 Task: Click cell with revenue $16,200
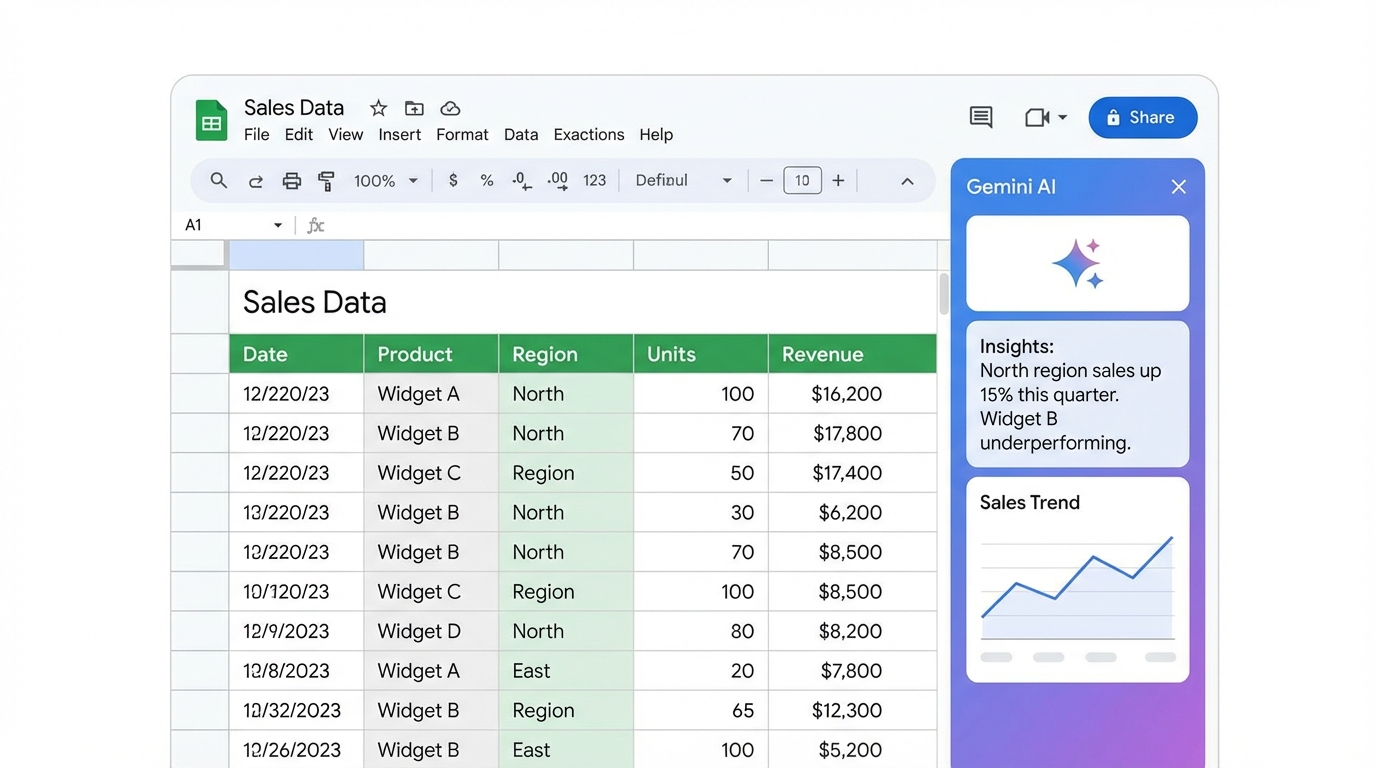coord(853,394)
